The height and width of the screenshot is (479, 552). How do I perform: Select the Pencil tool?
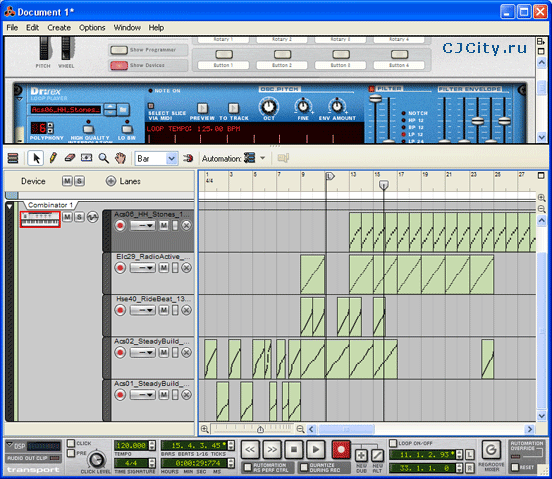53,158
